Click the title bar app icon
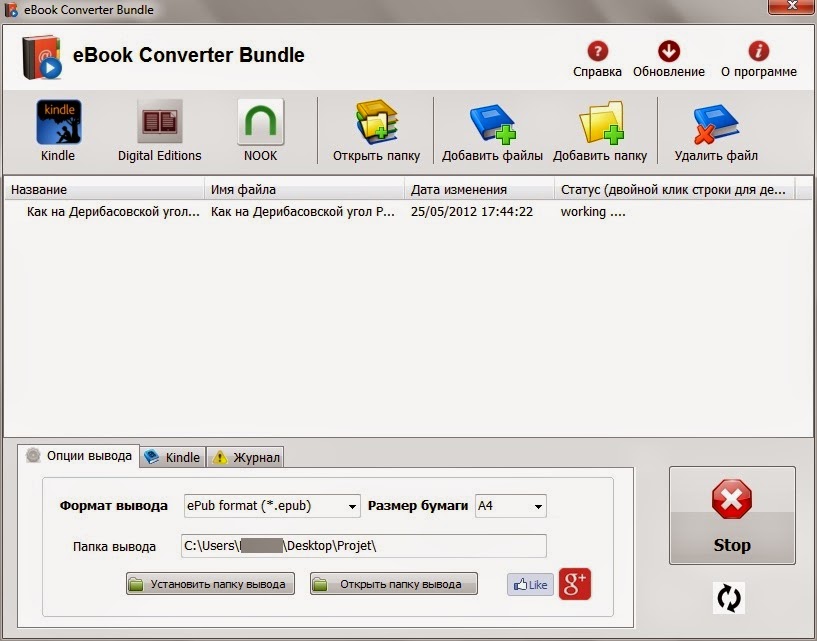This screenshot has width=817, height=641. coord(11,10)
